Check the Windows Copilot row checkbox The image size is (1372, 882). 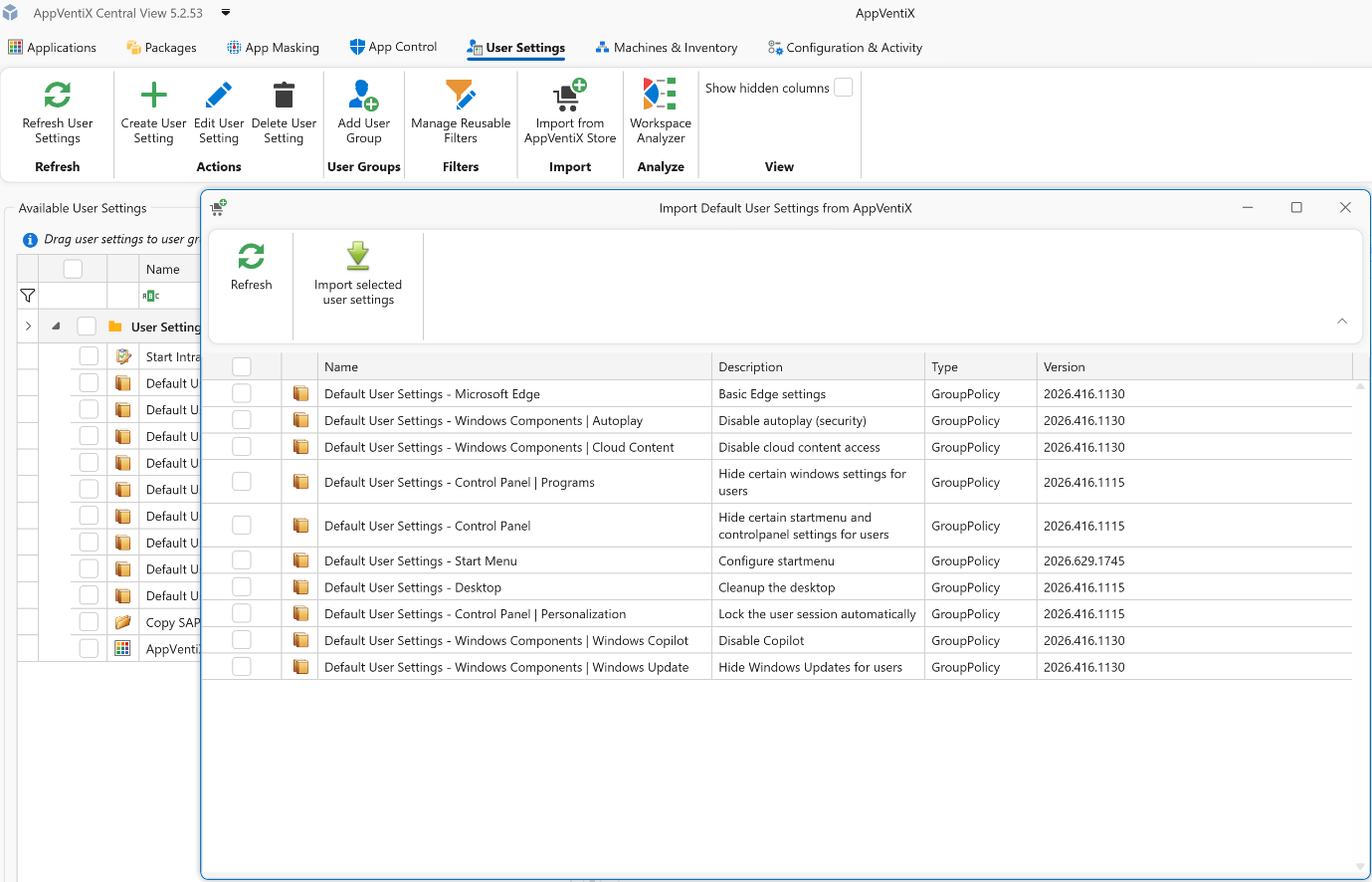tap(242, 640)
